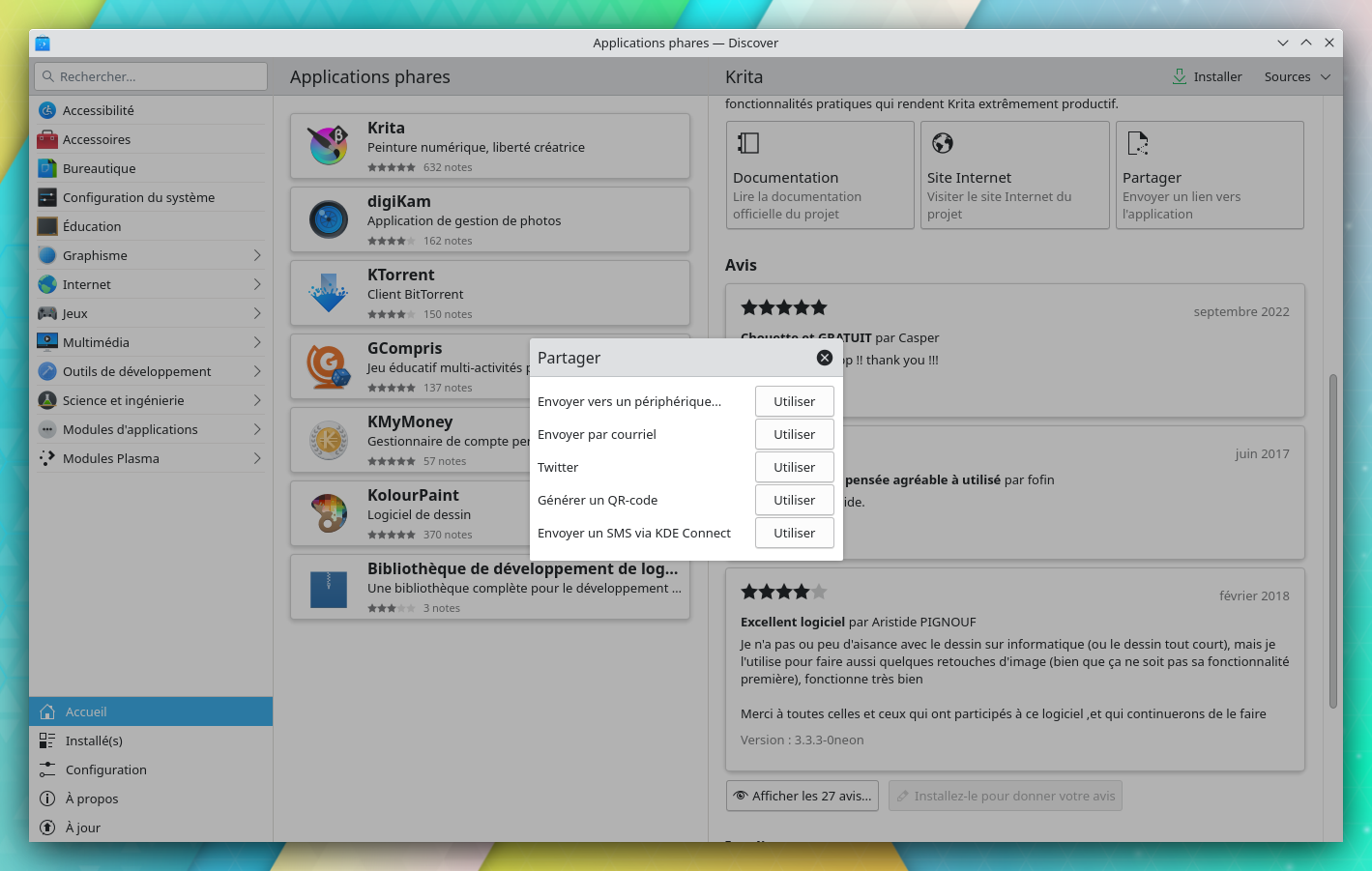Viewport: 1372px width, 871px height.
Task: Expand the Internet category arrow
Action: tap(257, 284)
